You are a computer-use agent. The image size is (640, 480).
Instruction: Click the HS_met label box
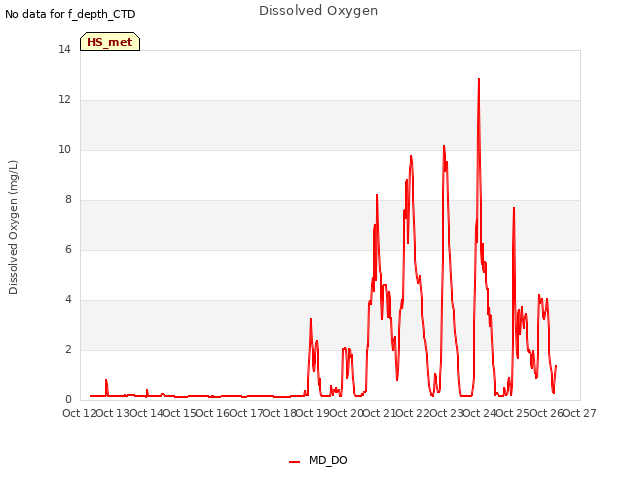click(110, 42)
